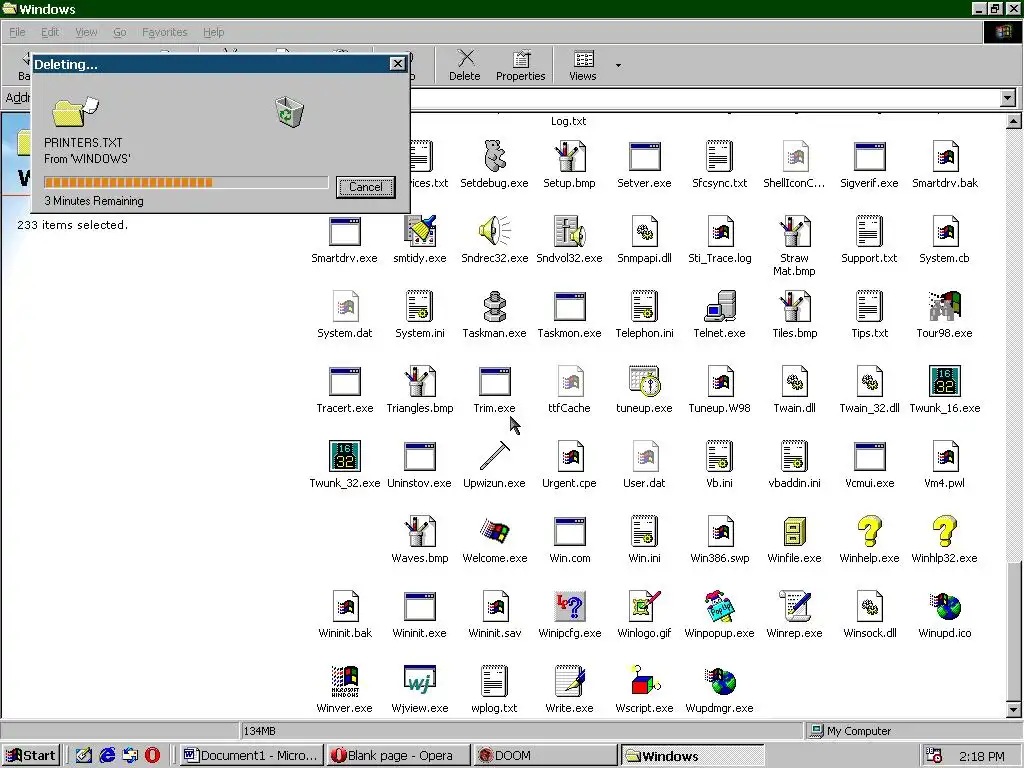This screenshot has width=1024, height=768.
Task: Click the deletion progress bar
Action: 186,182
